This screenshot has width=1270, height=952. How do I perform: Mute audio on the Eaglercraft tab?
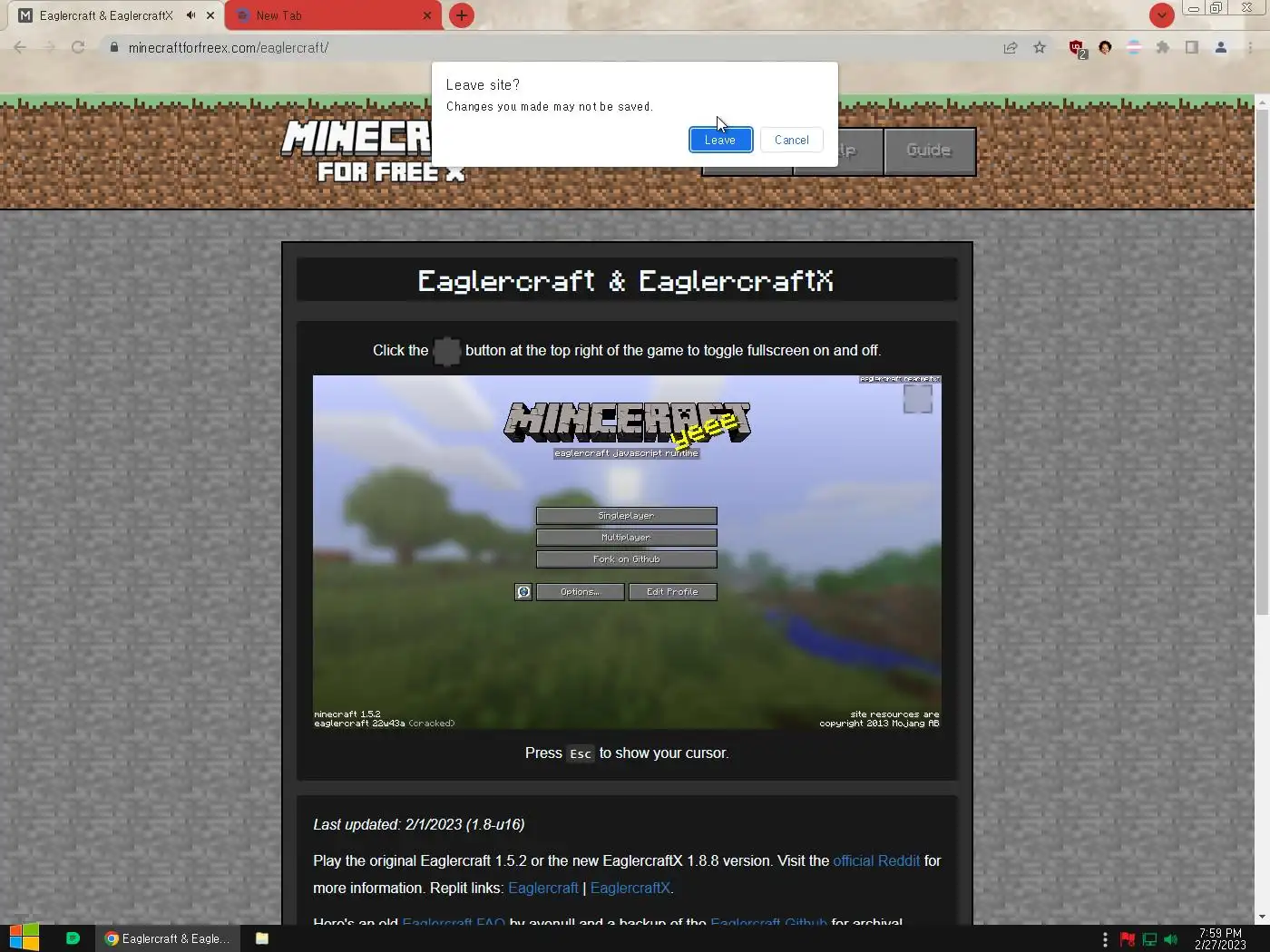click(190, 15)
